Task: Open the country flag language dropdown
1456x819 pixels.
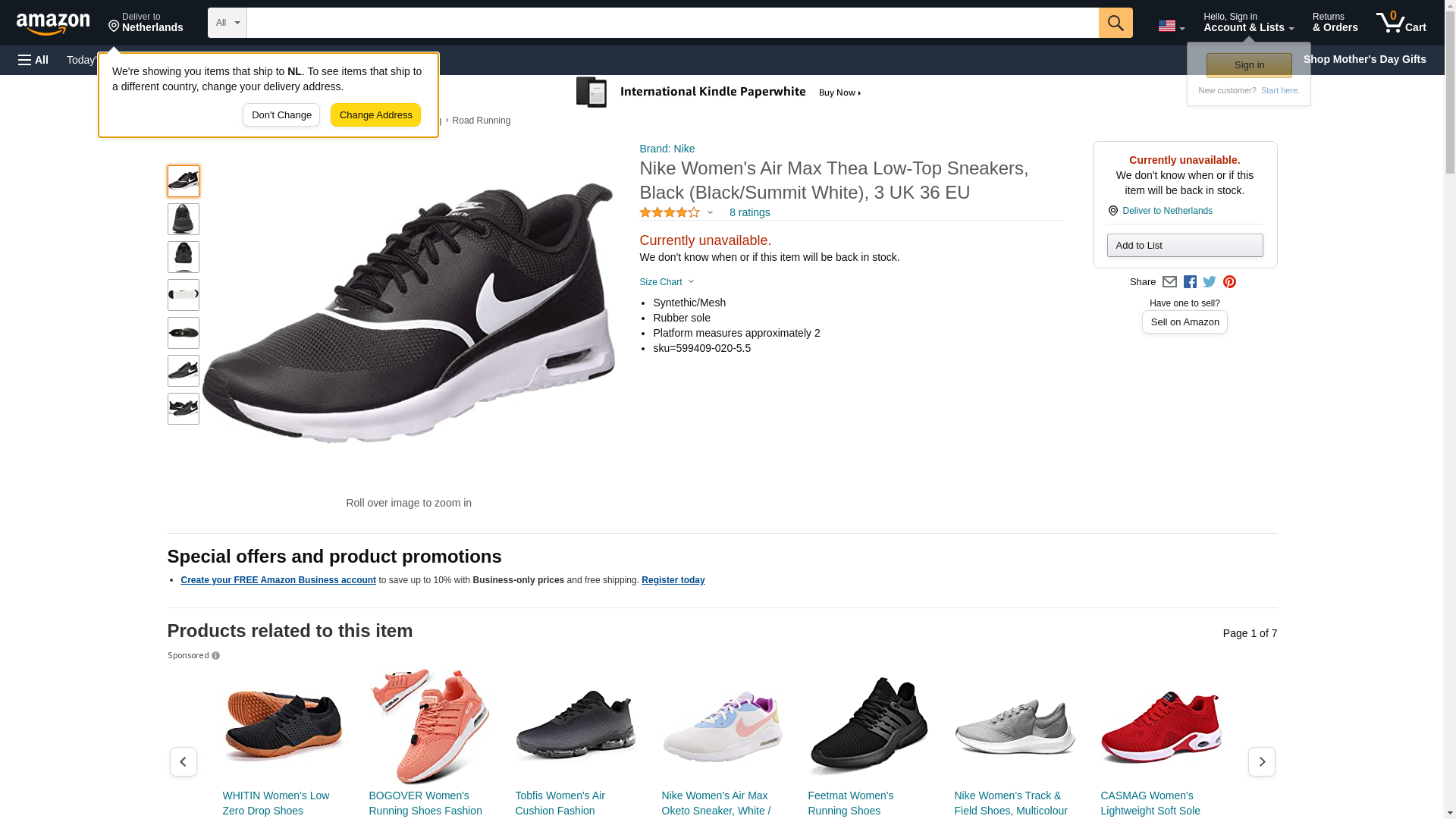Action: tap(1171, 26)
